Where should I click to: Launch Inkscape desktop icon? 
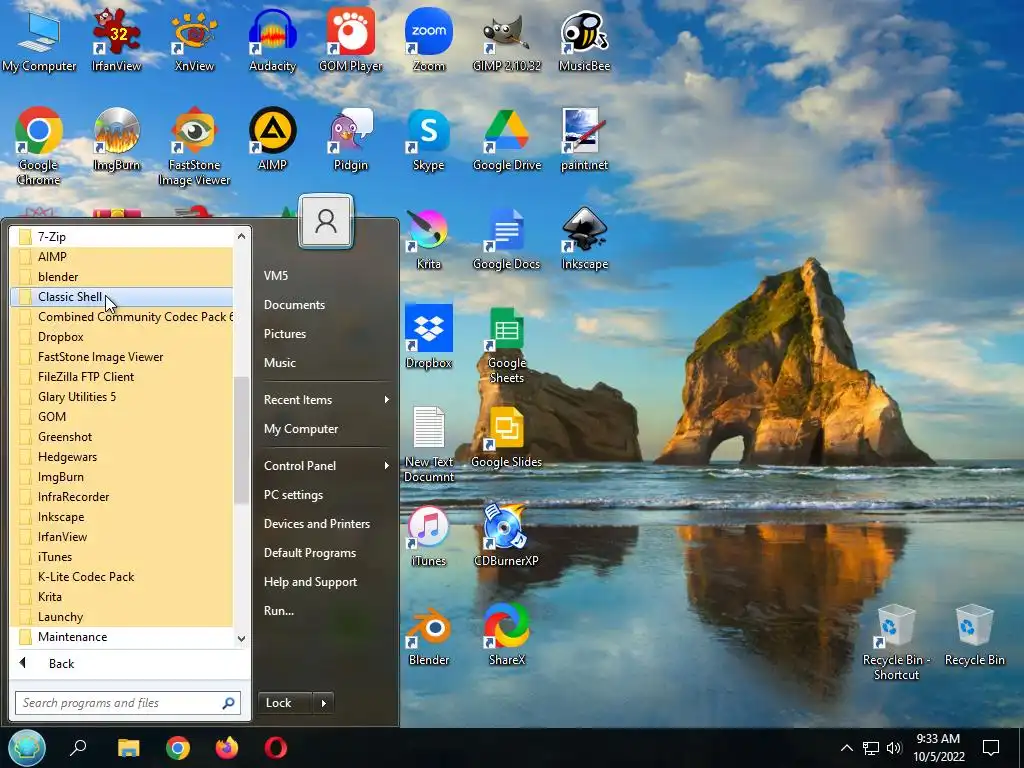(584, 238)
